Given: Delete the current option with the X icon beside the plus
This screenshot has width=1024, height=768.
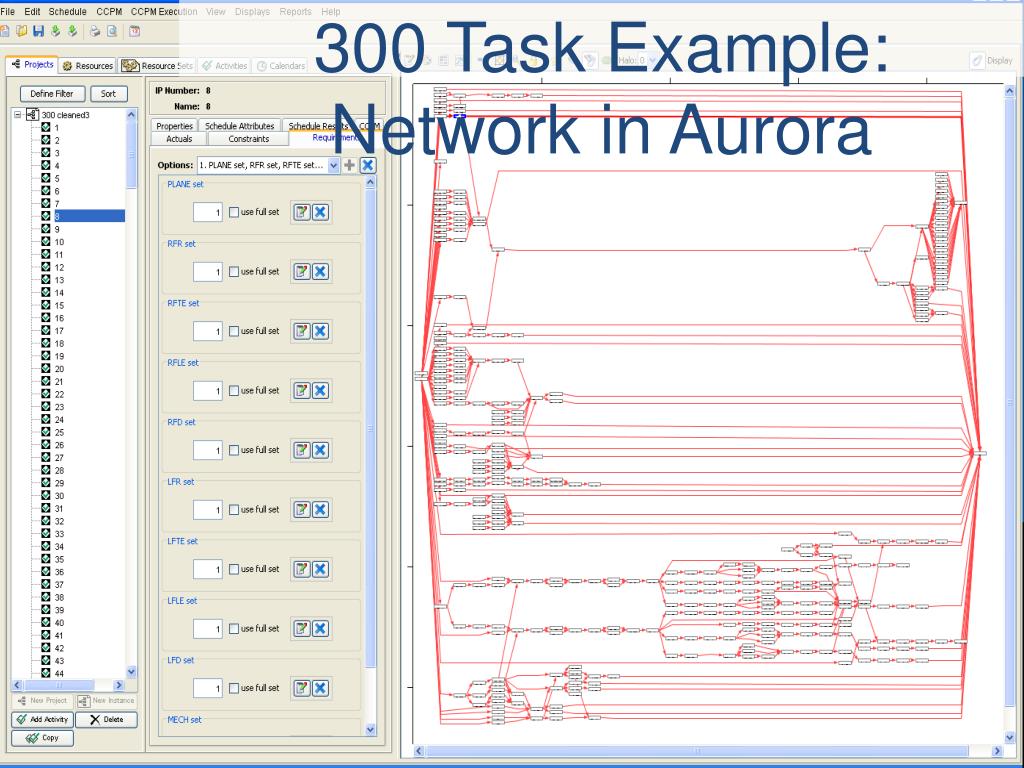Looking at the screenshot, I should (x=368, y=165).
